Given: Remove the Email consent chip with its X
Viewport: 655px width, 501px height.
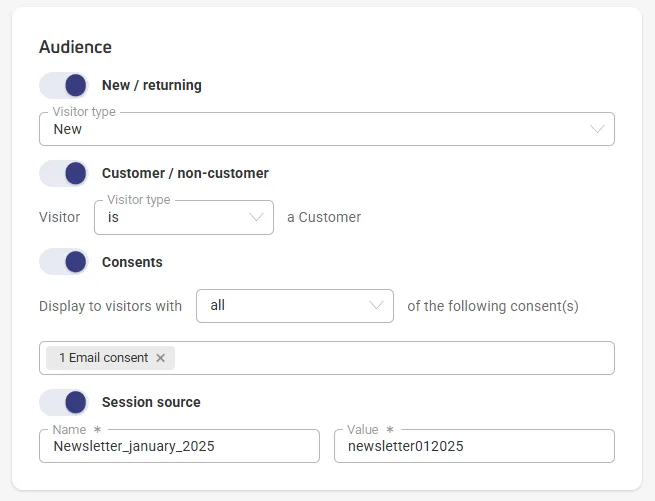Looking at the screenshot, I should click(x=160, y=358).
